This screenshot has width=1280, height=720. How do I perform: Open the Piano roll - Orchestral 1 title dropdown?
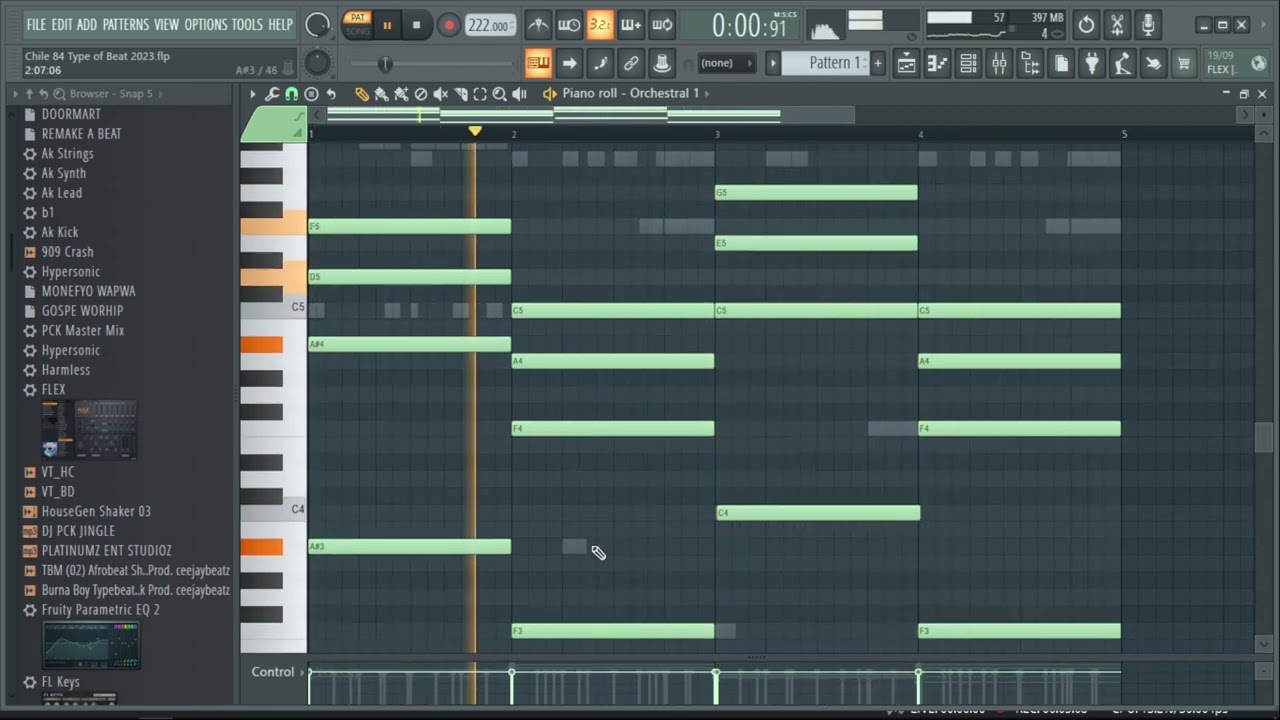(x=631, y=93)
